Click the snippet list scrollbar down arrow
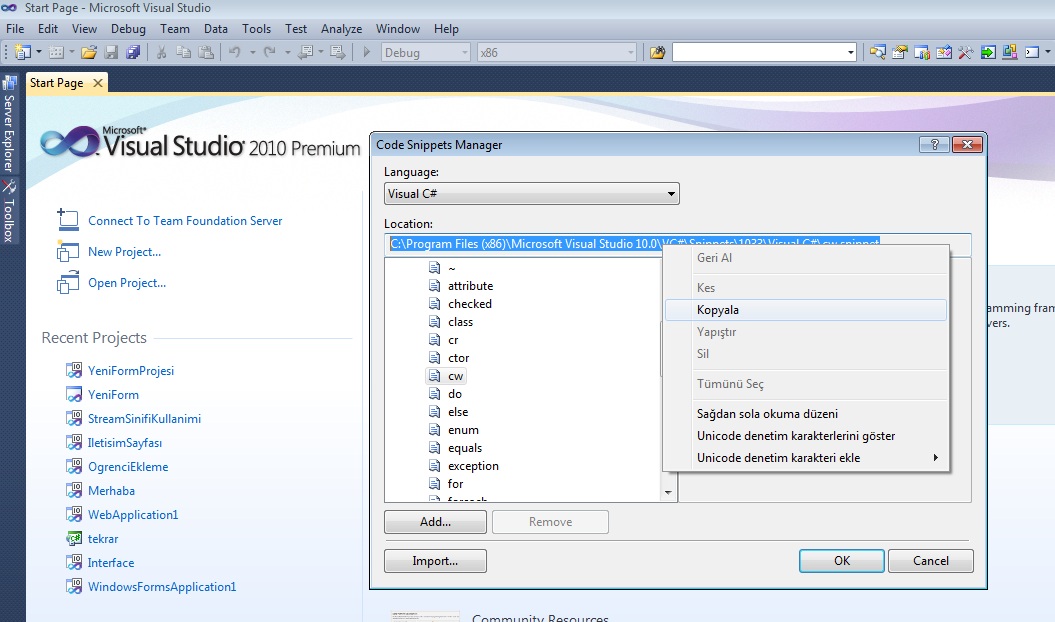This screenshot has height=622, width=1055. point(668,493)
